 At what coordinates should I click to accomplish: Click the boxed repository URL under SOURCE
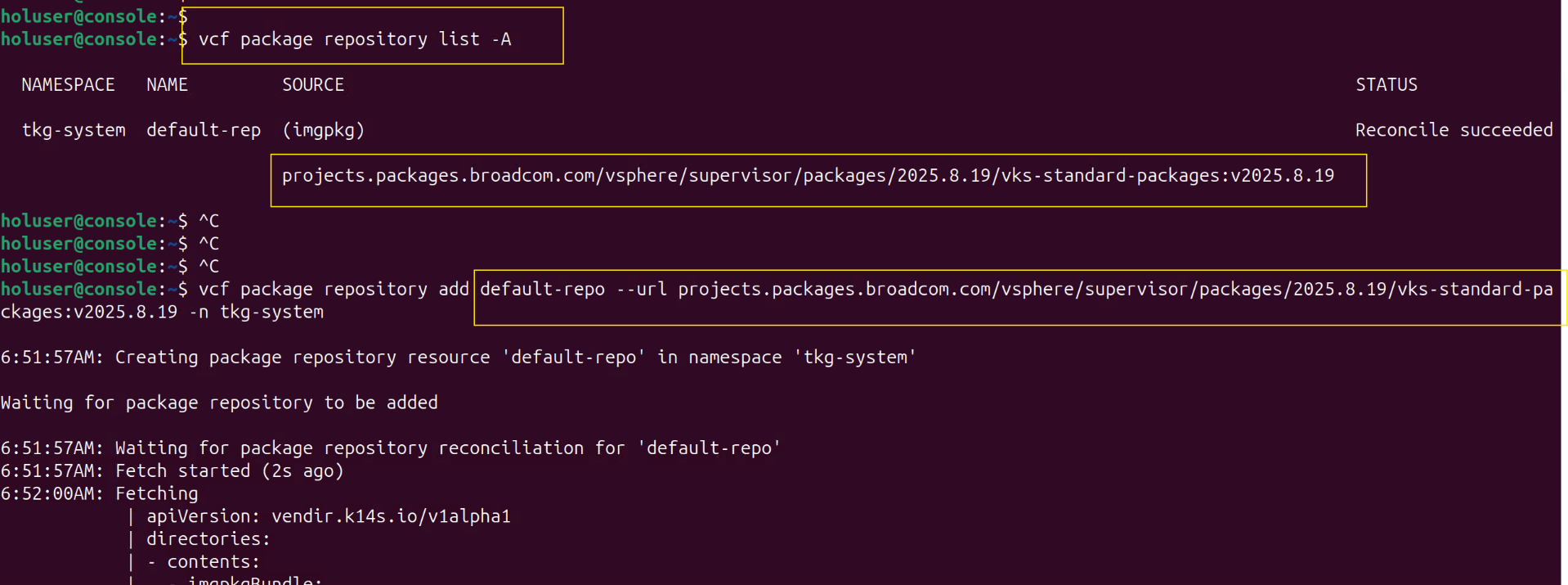[x=808, y=176]
